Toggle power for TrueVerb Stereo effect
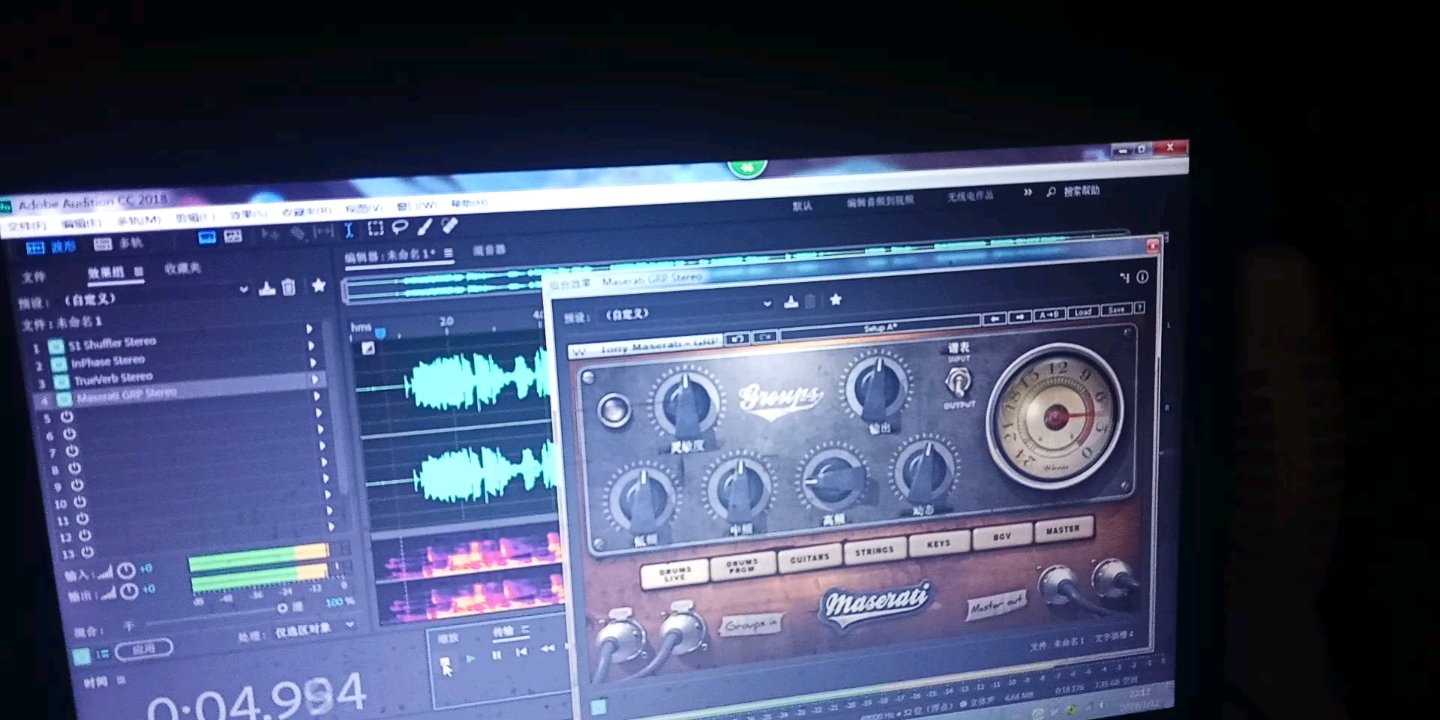The width and height of the screenshot is (1440, 720). (x=59, y=382)
